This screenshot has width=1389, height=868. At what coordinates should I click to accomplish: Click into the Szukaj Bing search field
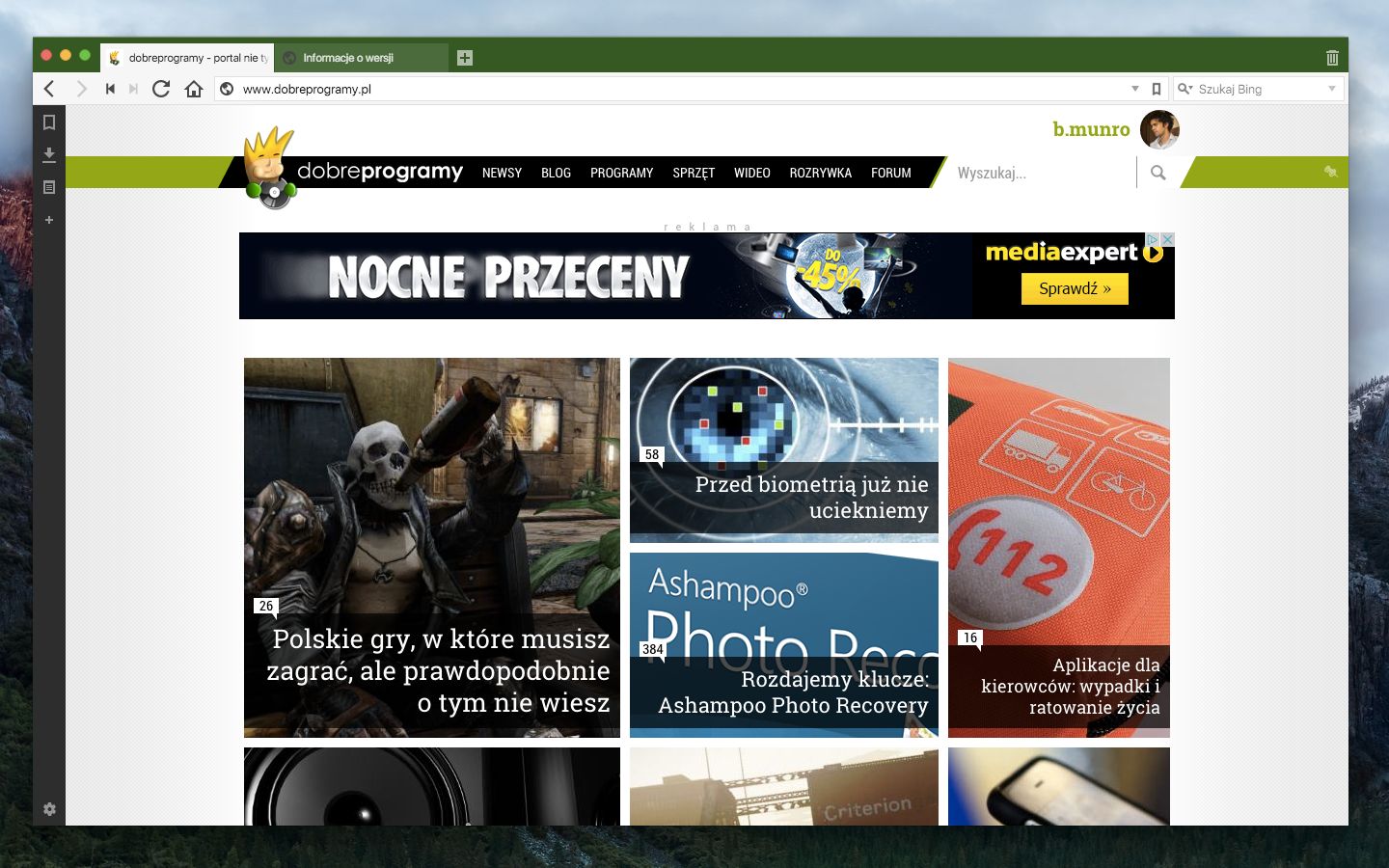[x=1259, y=89]
